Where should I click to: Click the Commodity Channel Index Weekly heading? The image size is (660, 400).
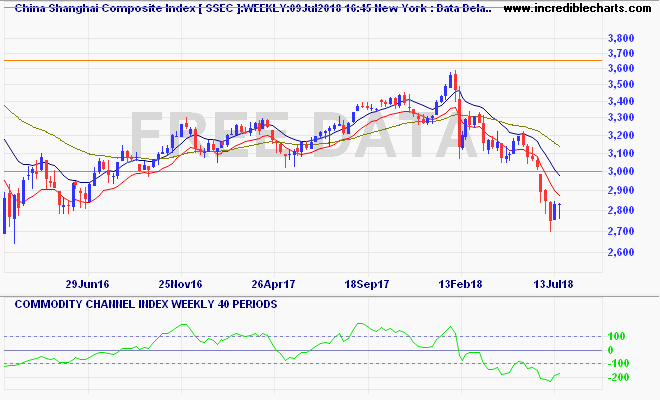pyautogui.click(x=127, y=303)
